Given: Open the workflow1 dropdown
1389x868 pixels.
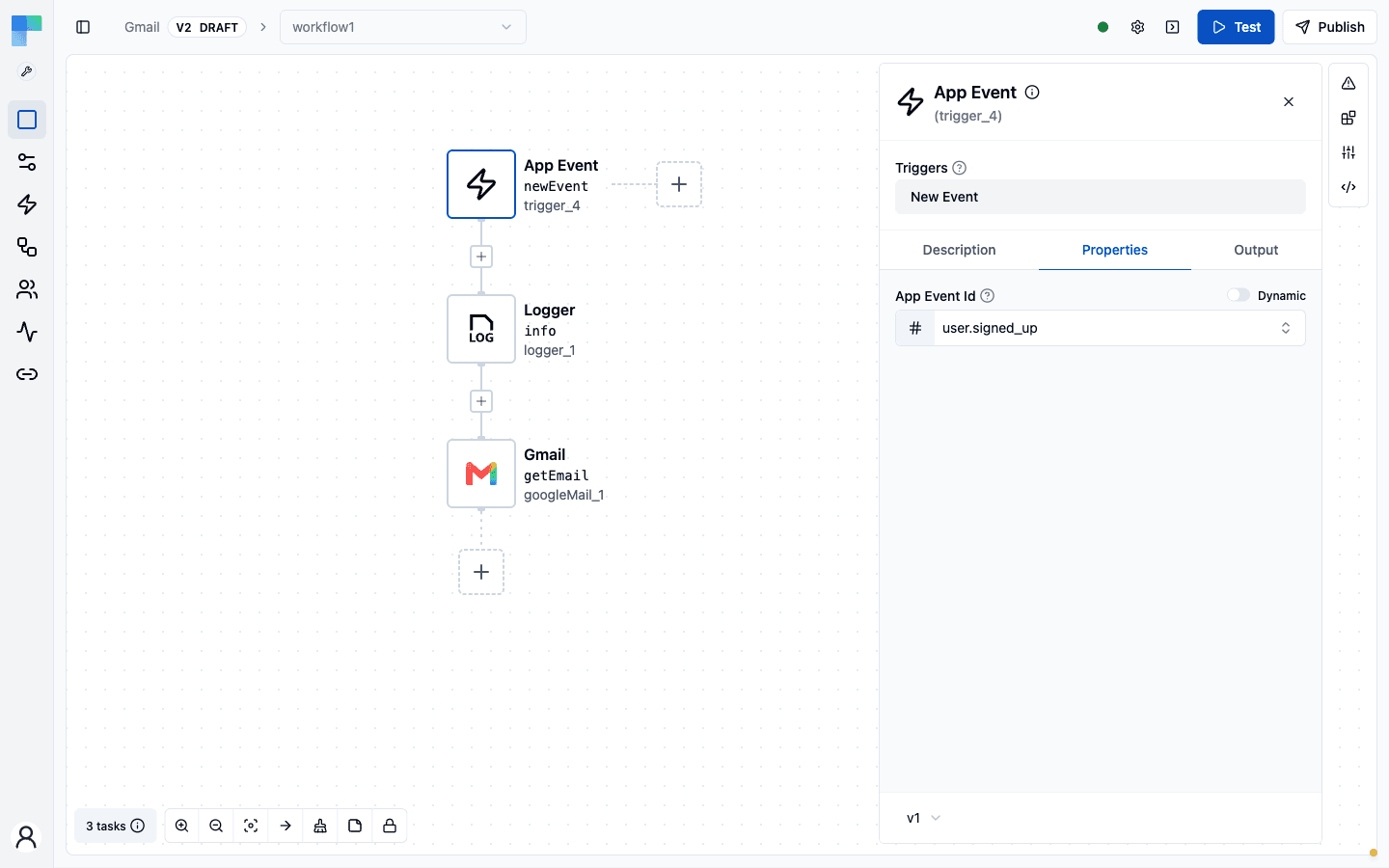Looking at the screenshot, I should 403,27.
